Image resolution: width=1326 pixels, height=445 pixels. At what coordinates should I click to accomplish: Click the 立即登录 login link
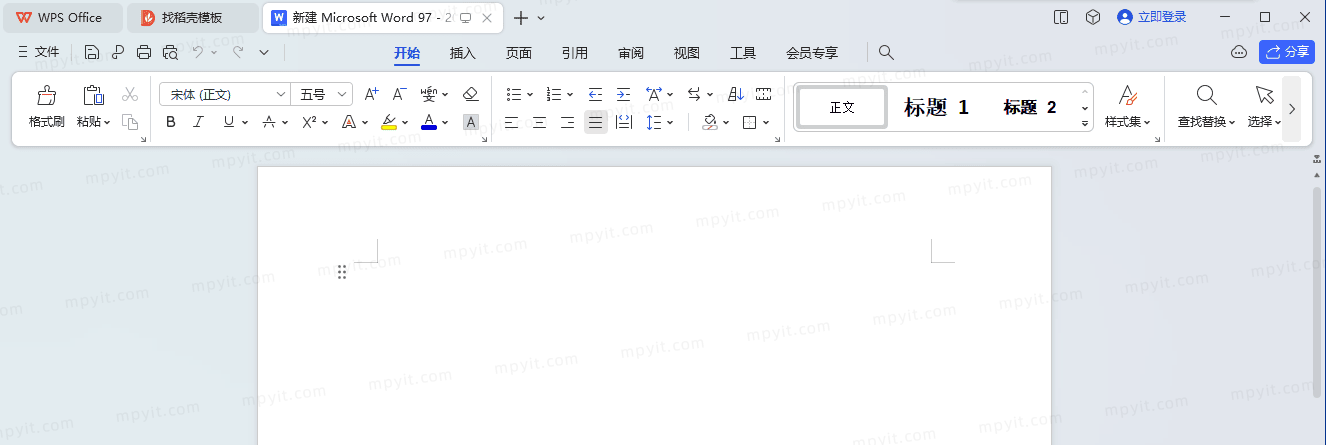coord(1152,17)
